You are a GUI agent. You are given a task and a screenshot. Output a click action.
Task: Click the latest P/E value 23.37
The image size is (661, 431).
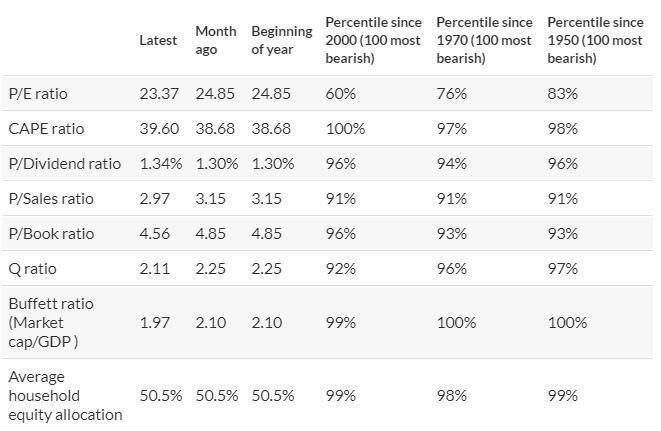pyautogui.click(x=160, y=93)
